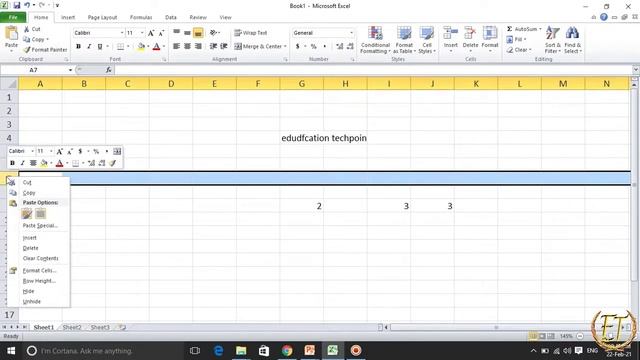Open Format as Table gallery

404,40
